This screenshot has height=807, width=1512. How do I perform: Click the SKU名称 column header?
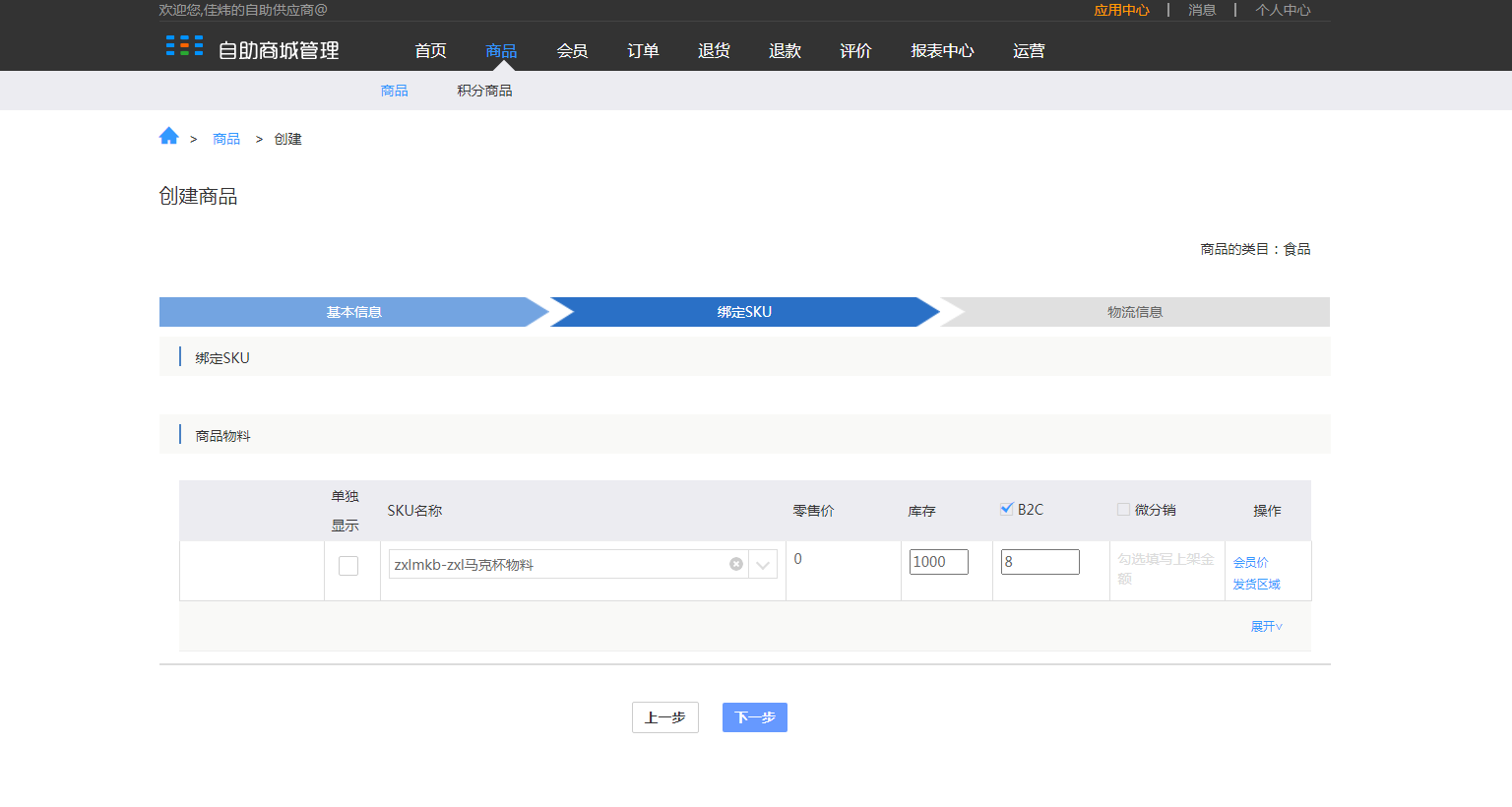pyautogui.click(x=414, y=511)
